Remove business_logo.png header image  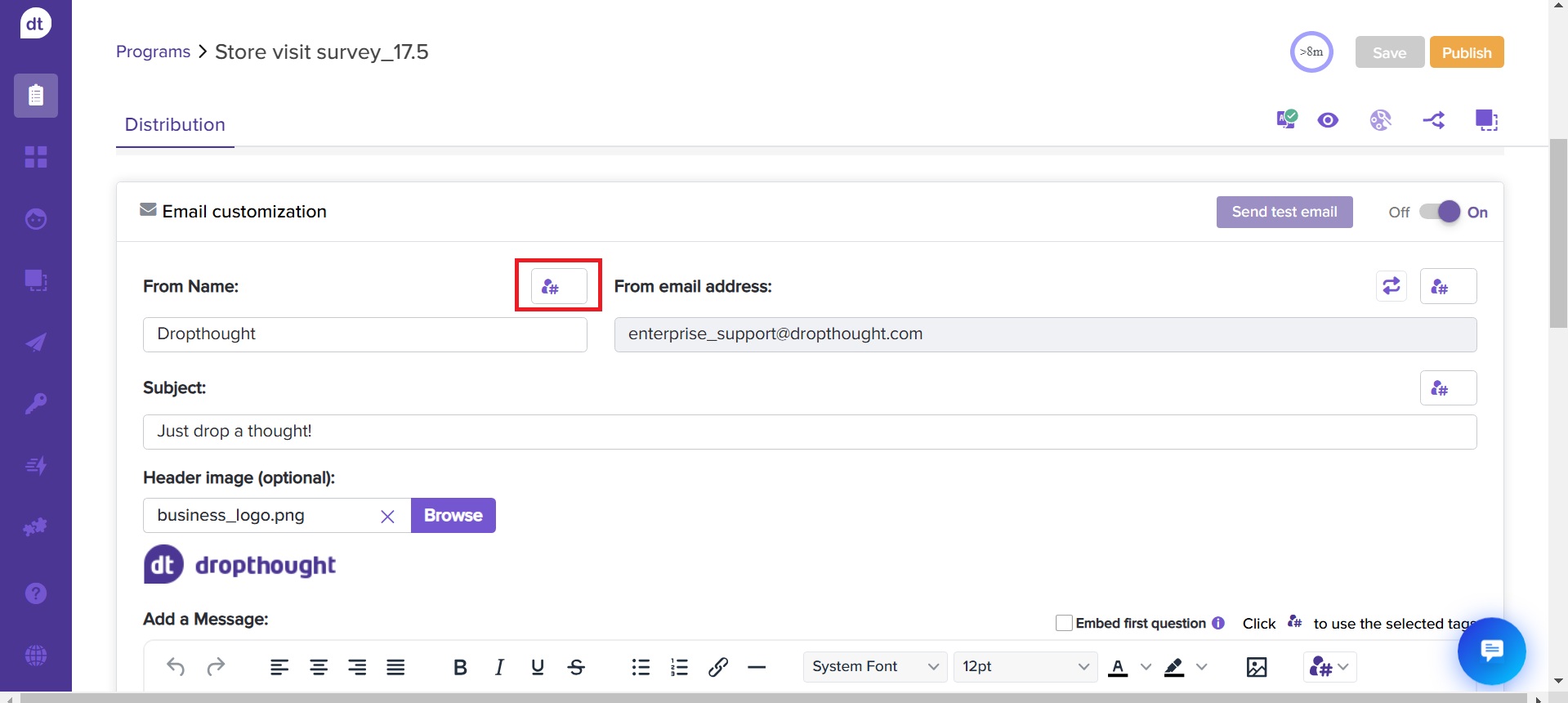click(387, 516)
